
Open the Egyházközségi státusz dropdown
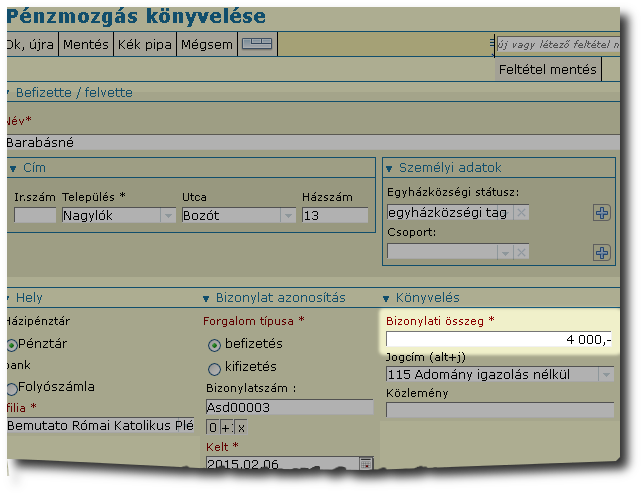point(506,212)
